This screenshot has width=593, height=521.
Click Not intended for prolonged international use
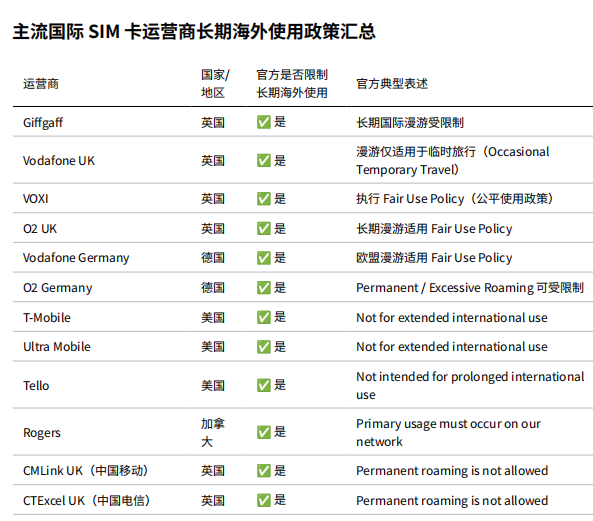(470, 385)
